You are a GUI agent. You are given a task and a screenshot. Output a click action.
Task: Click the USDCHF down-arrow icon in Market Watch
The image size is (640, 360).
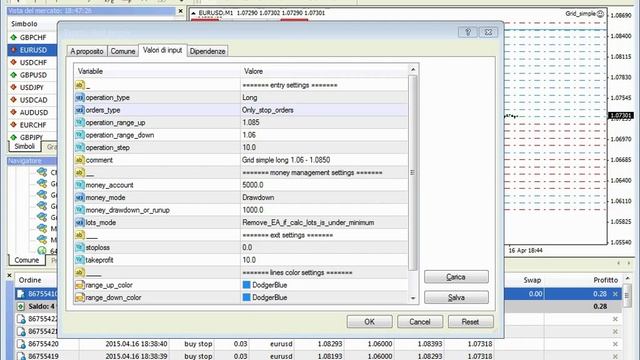click(x=13, y=62)
